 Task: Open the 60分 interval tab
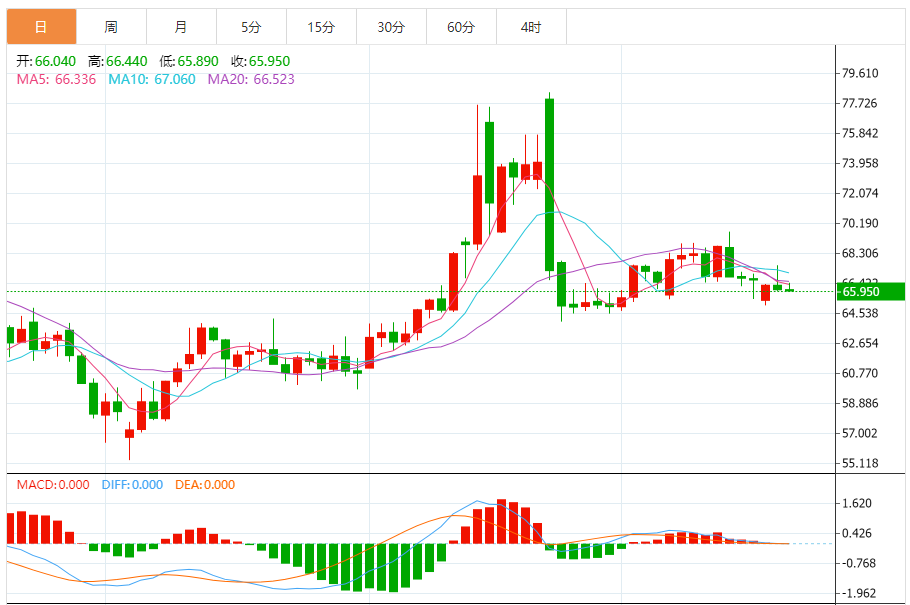pyautogui.click(x=461, y=27)
